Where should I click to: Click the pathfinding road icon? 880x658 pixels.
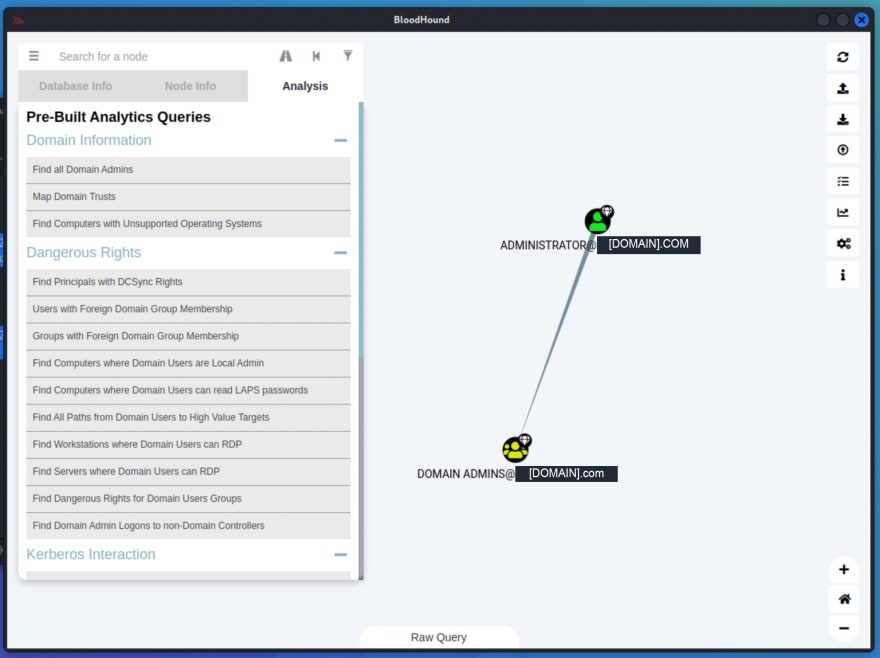(x=286, y=56)
